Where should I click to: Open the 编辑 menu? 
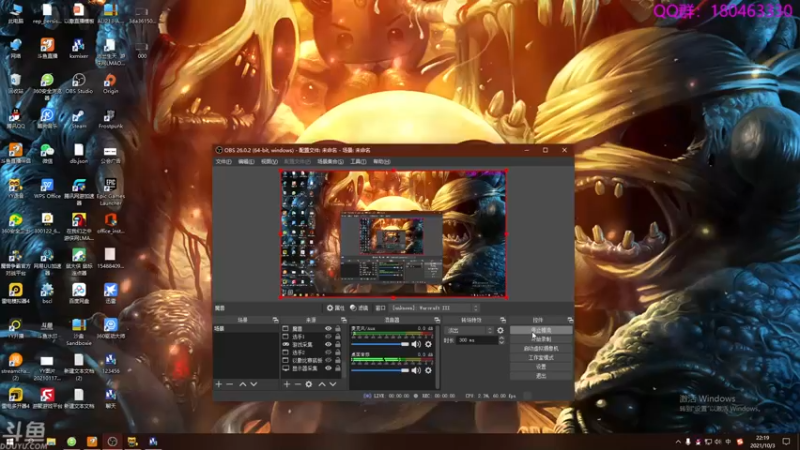click(x=246, y=162)
